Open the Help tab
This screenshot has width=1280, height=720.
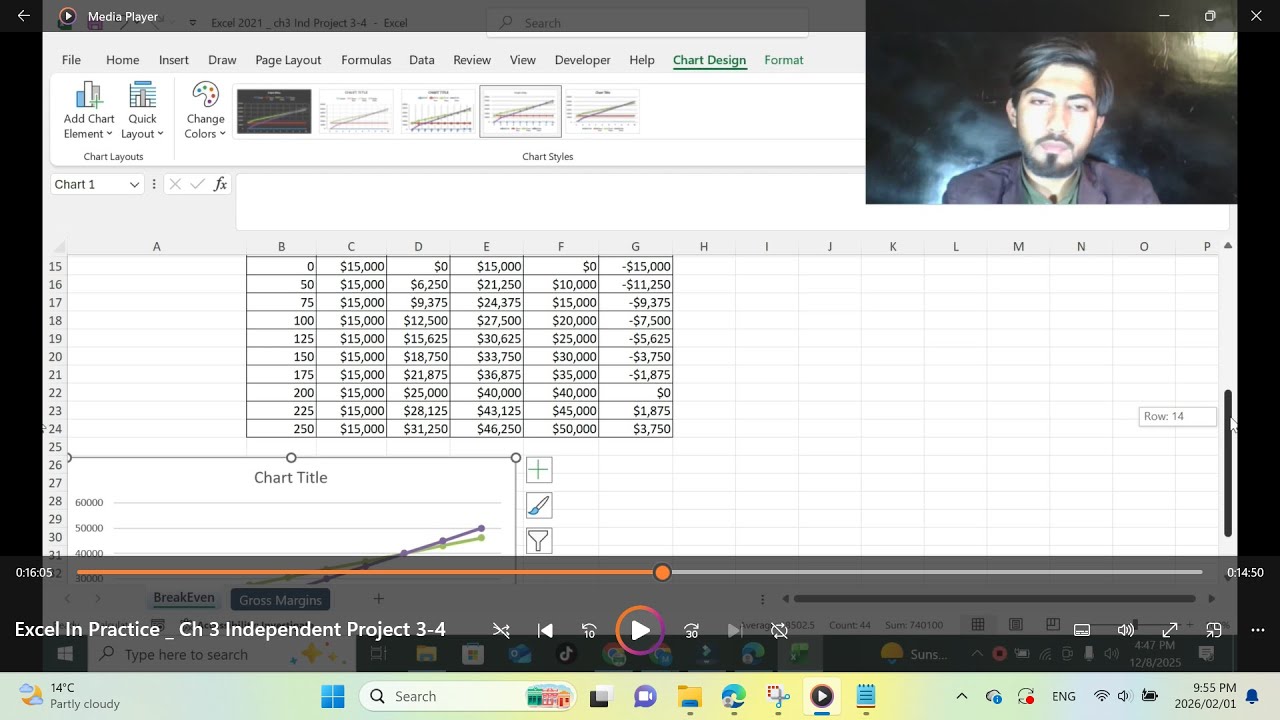[x=642, y=60]
